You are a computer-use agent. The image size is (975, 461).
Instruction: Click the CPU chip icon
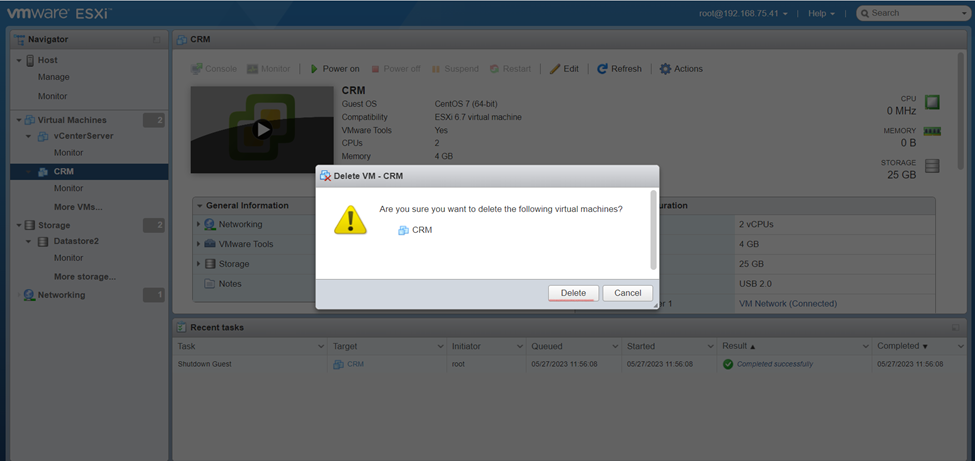coord(932,102)
